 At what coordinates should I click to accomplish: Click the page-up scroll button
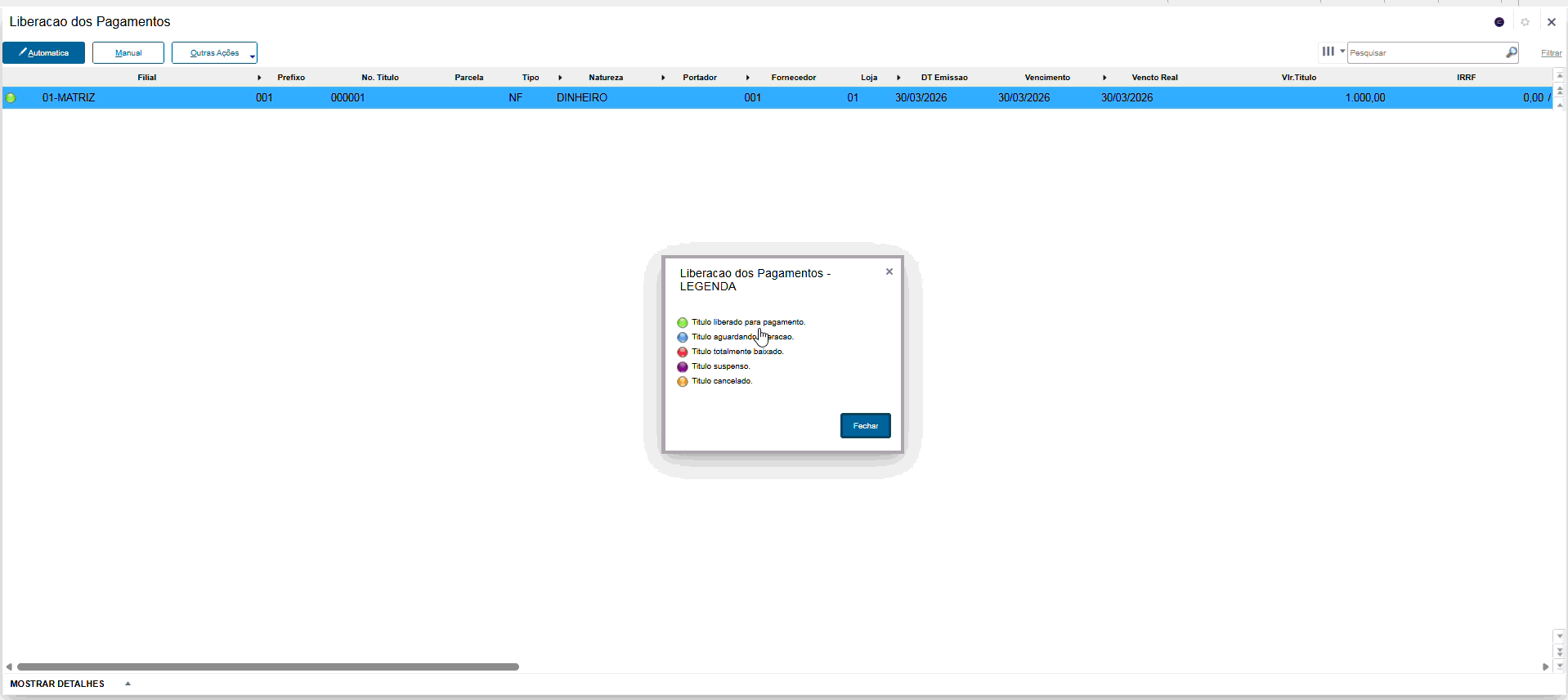click(x=1560, y=90)
